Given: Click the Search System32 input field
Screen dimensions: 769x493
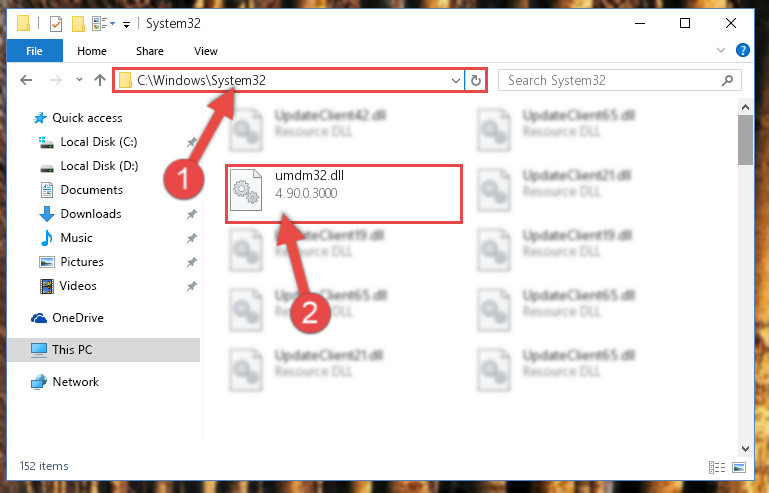Looking at the screenshot, I should [612, 80].
